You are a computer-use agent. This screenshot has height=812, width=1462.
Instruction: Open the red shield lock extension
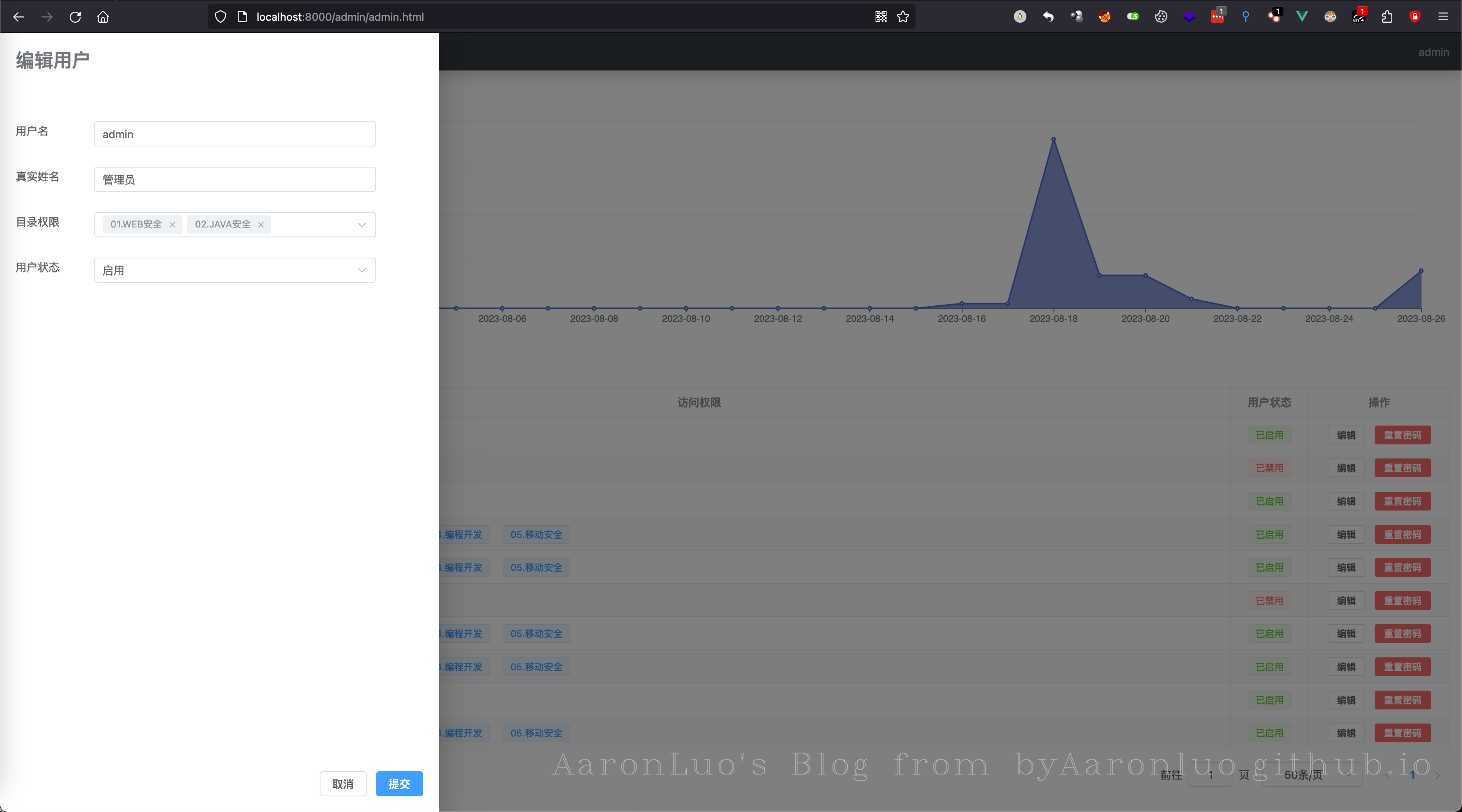coord(1415,17)
